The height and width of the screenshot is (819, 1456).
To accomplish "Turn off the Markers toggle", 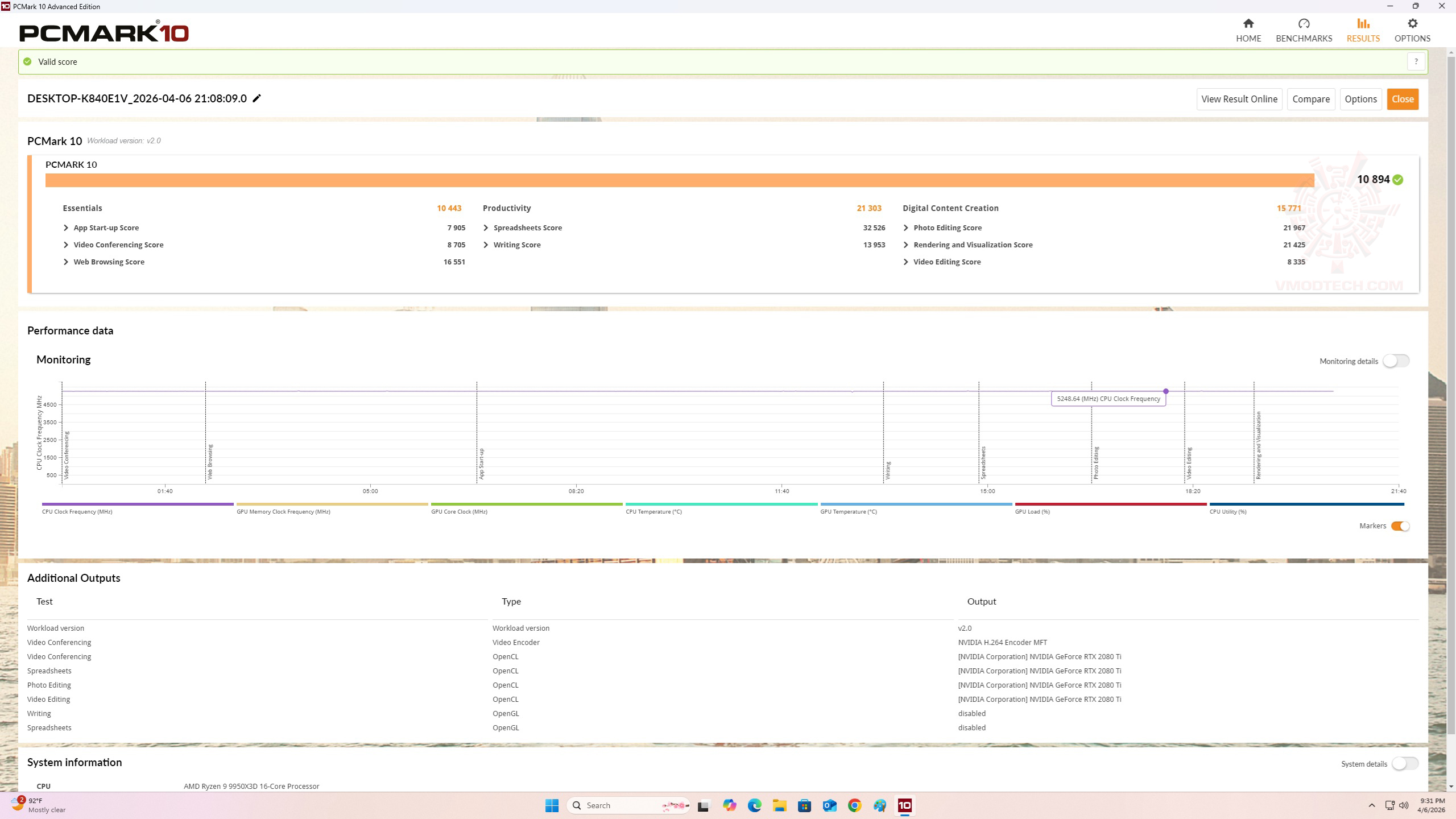I will 1400,526.
